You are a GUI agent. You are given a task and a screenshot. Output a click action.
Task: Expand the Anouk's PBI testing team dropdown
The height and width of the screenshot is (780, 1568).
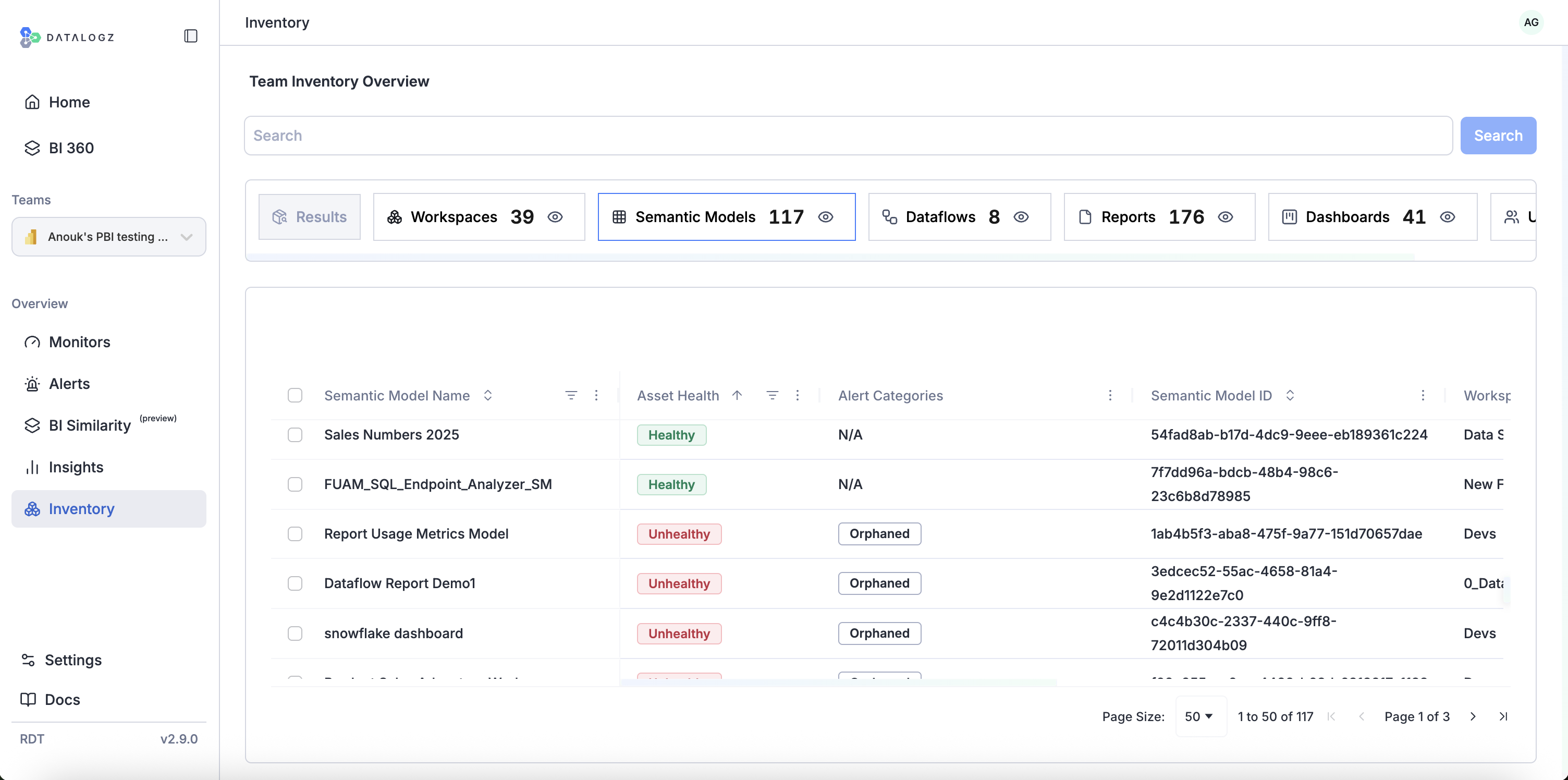tap(108, 237)
